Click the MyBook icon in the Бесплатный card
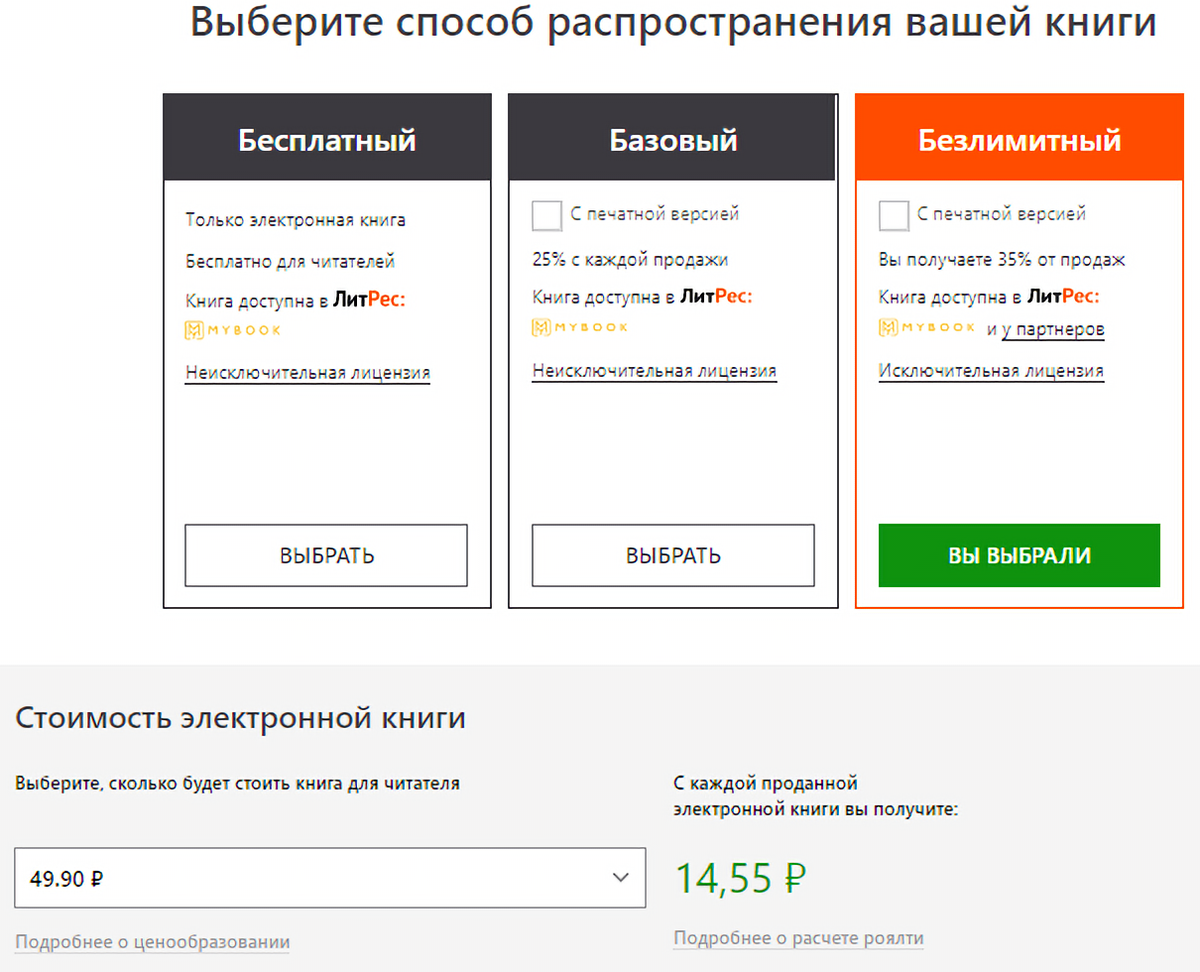The height and width of the screenshot is (972, 1200). [196, 328]
